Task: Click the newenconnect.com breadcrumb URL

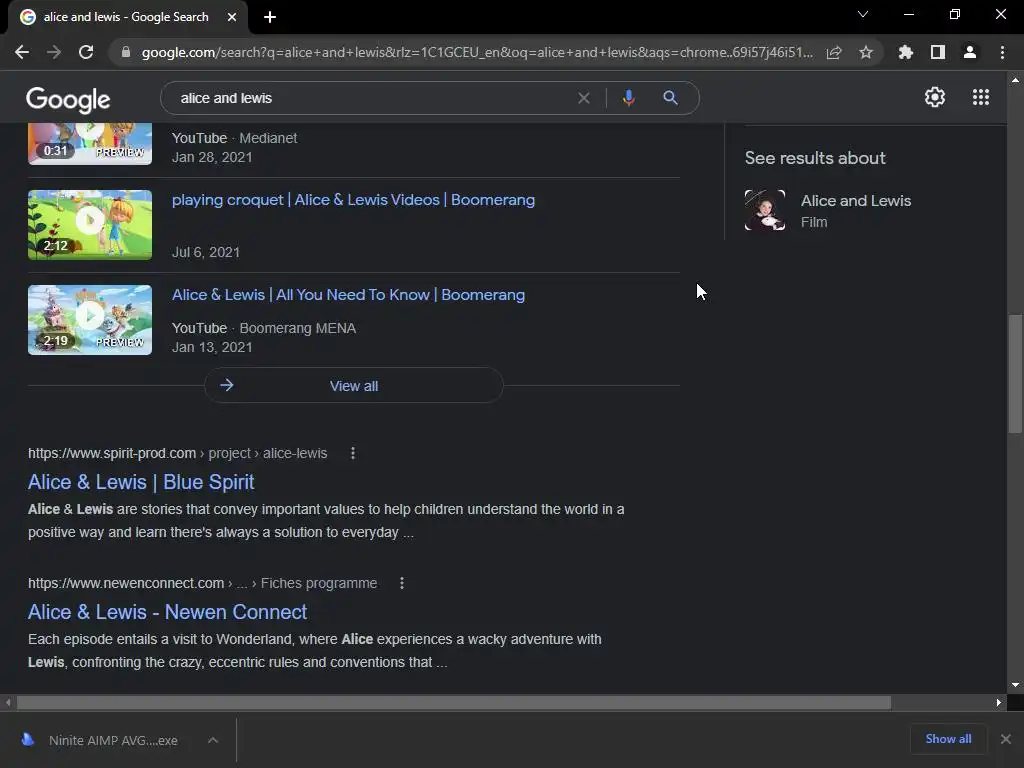Action: 202,583
